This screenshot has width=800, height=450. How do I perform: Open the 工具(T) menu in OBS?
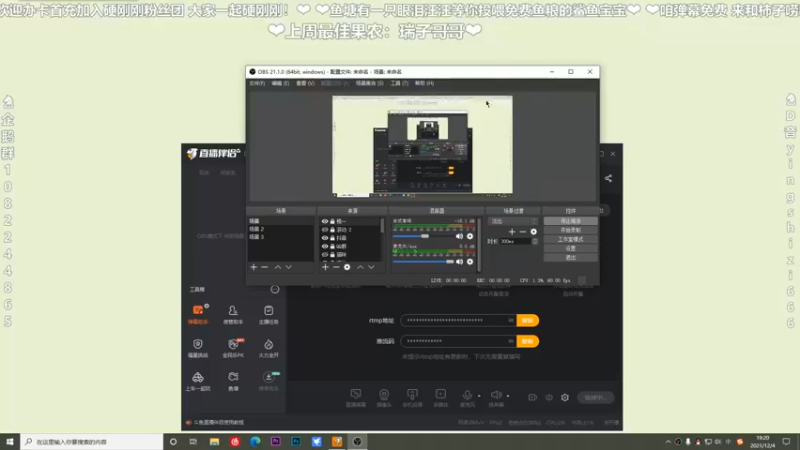399,83
